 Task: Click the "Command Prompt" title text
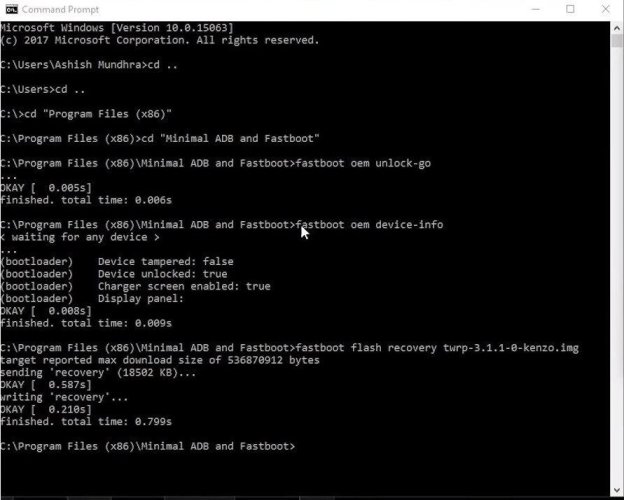click(60, 10)
